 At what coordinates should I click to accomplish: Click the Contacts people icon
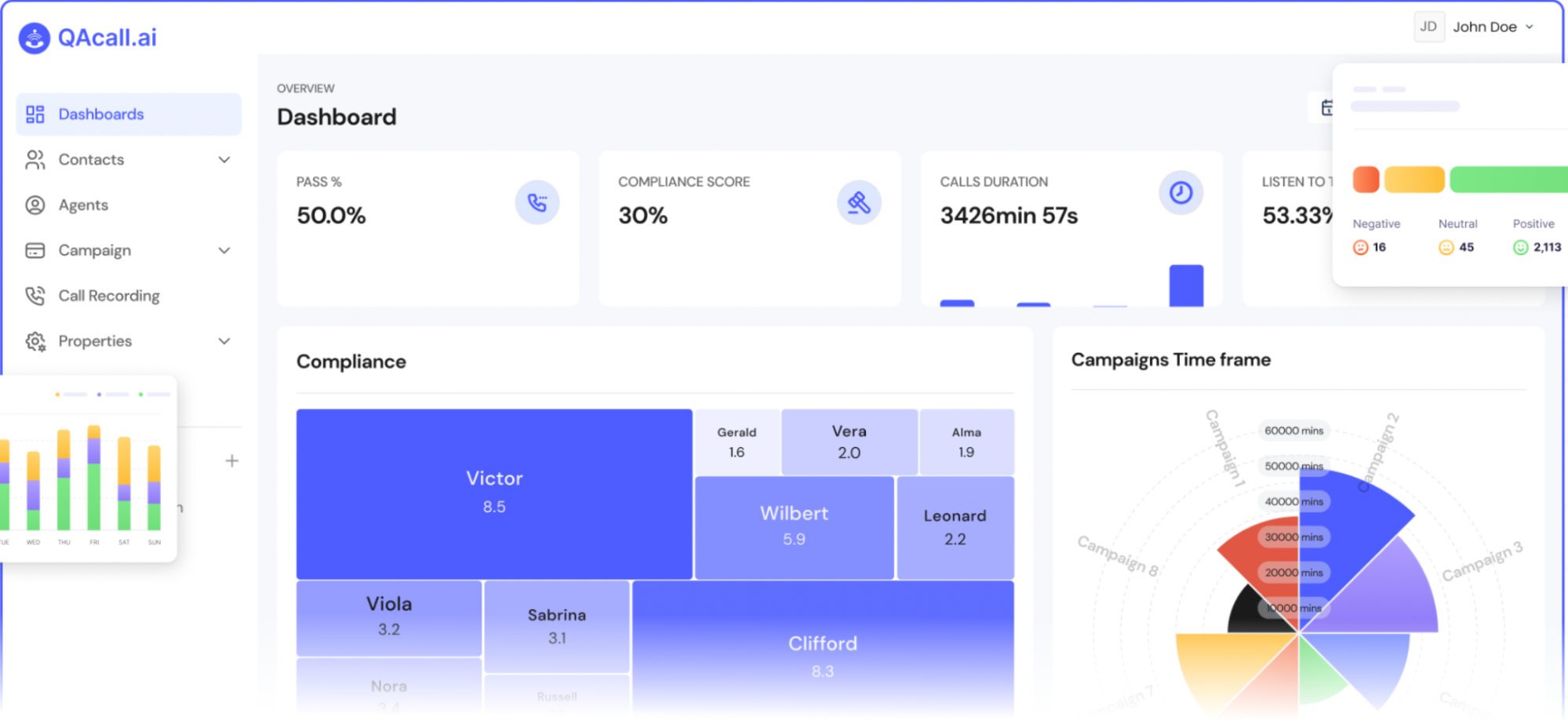35,160
